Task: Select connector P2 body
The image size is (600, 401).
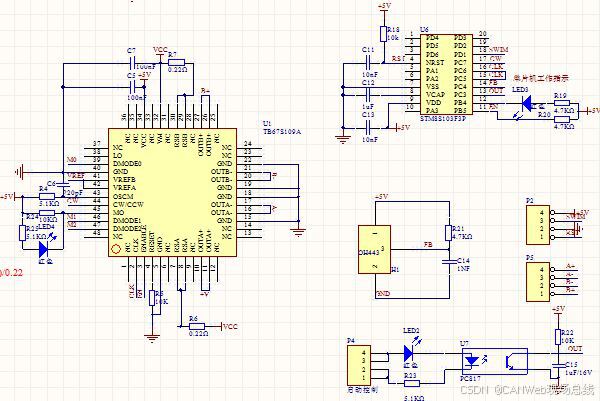Action: pyautogui.click(x=538, y=225)
